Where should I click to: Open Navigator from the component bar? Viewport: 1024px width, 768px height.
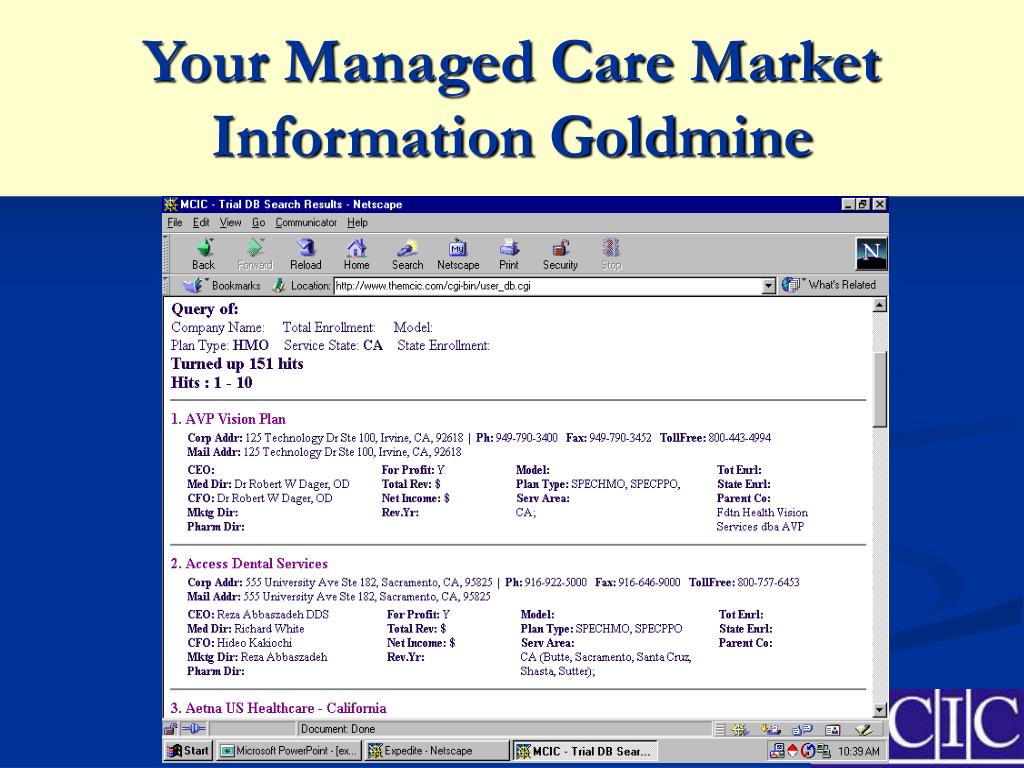point(741,729)
